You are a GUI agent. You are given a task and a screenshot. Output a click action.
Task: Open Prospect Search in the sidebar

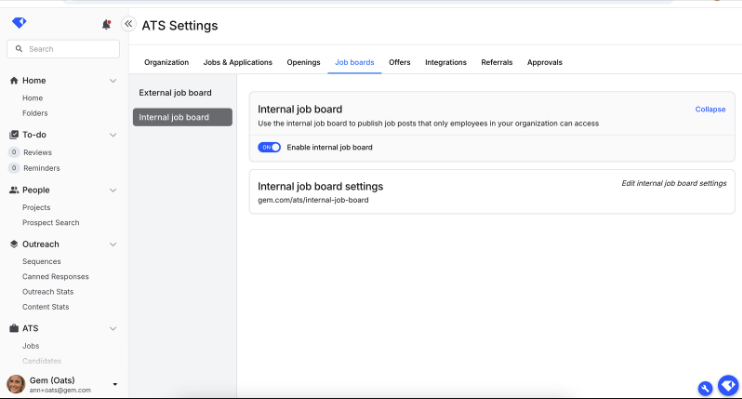tap(51, 222)
